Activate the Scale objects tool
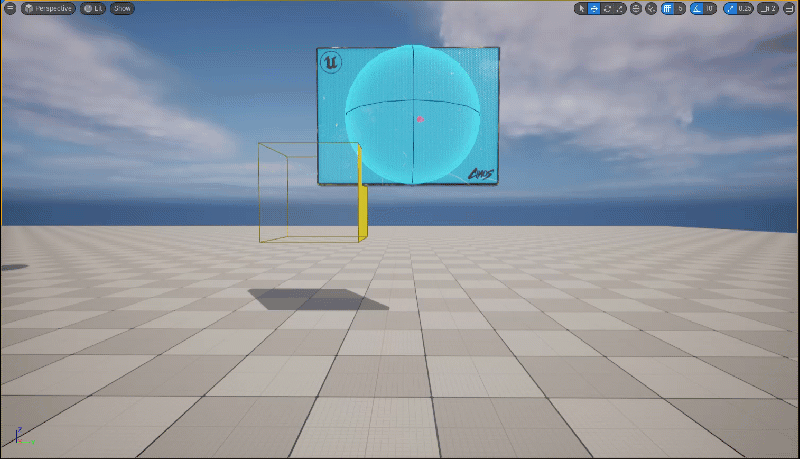800x459 pixels. (x=619, y=8)
